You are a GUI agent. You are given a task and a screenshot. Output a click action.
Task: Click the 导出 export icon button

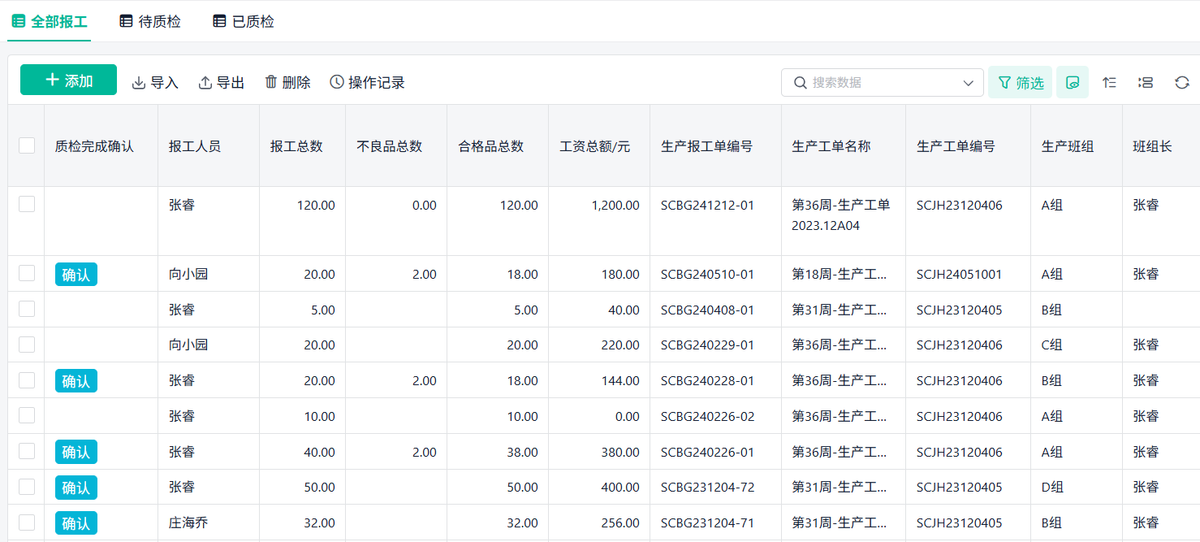pyautogui.click(x=221, y=82)
